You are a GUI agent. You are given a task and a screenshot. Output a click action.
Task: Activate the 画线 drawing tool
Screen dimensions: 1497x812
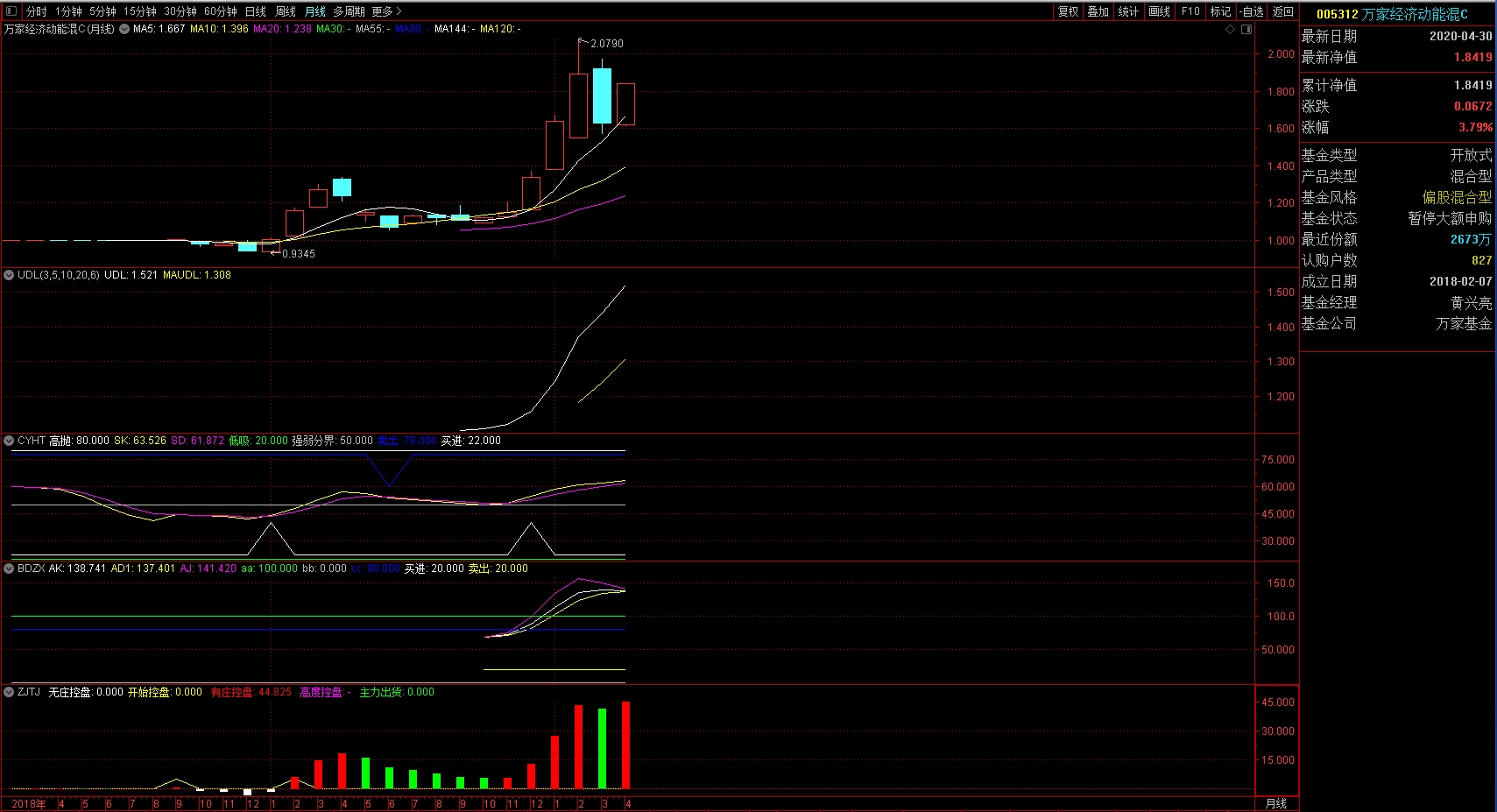[1160, 11]
